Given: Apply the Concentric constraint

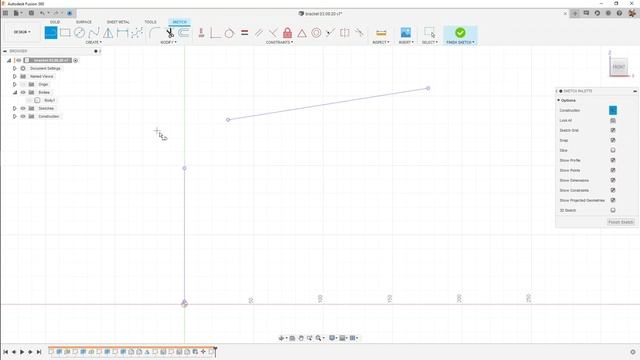Looking at the screenshot, I should click(316, 33).
